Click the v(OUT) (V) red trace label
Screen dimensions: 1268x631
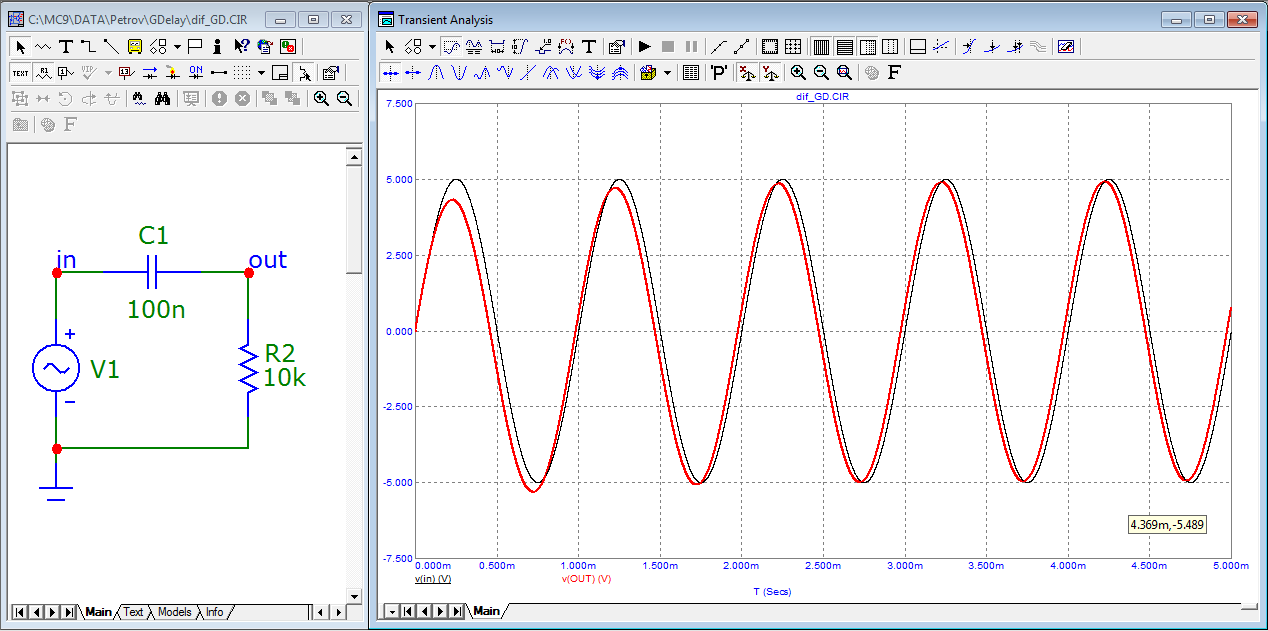(x=587, y=579)
